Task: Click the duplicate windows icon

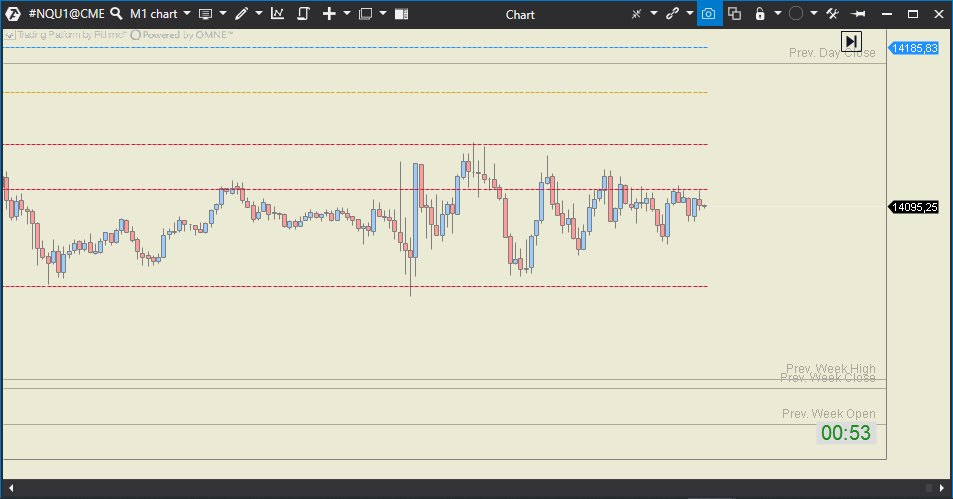Action: click(x=734, y=13)
